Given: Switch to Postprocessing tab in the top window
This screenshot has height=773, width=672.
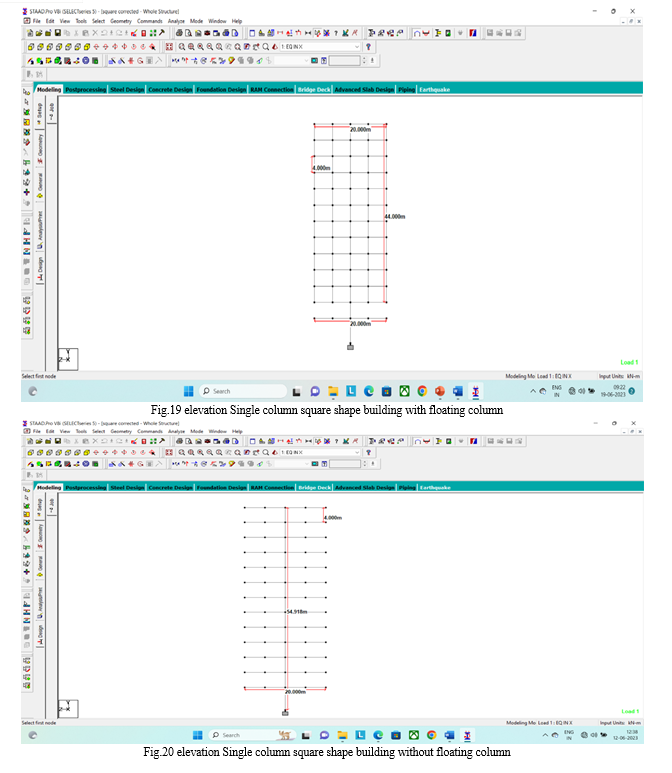Looking at the screenshot, I should (86, 89).
